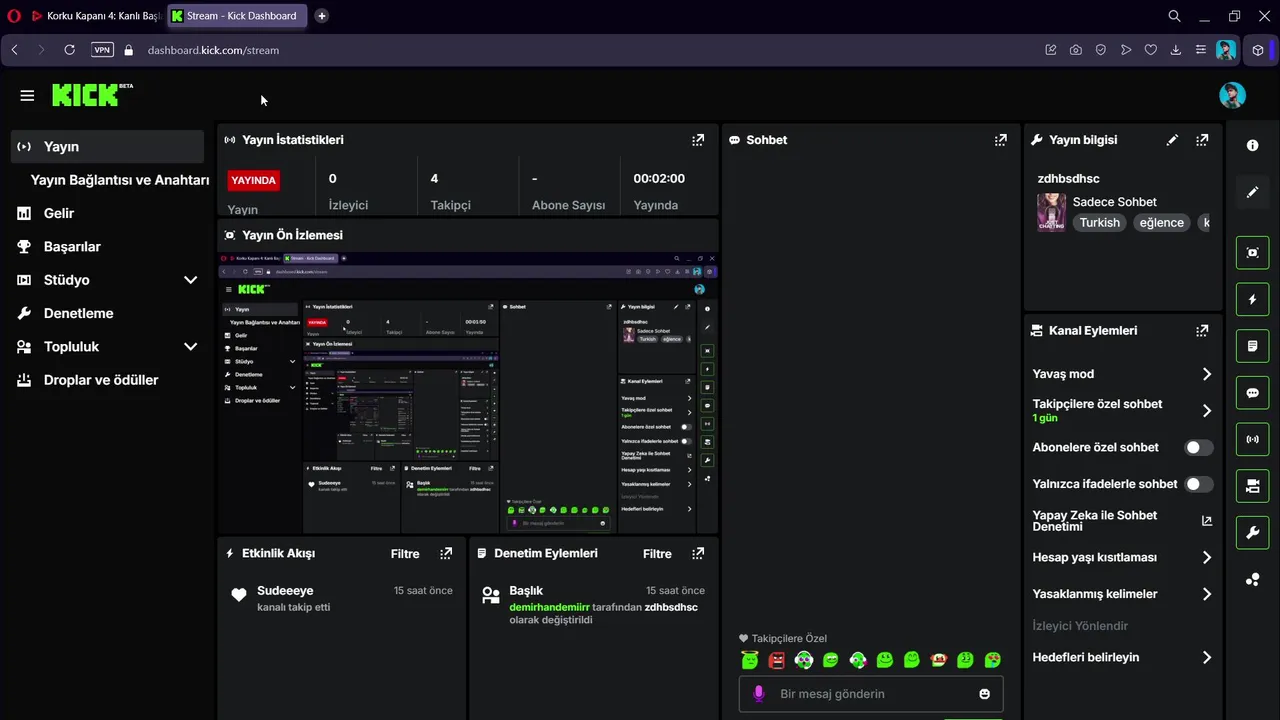The width and height of the screenshot is (1280, 720).
Task: Click the browser heart bookmark icon
Action: [1151, 49]
